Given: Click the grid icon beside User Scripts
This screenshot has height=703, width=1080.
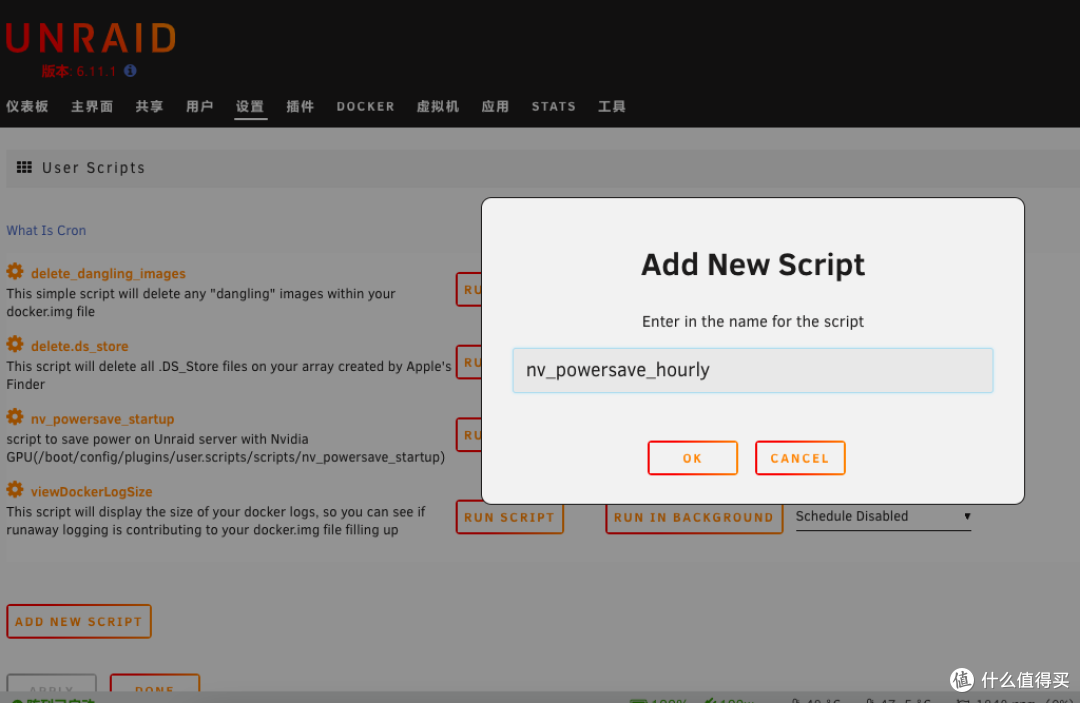Looking at the screenshot, I should point(24,167).
